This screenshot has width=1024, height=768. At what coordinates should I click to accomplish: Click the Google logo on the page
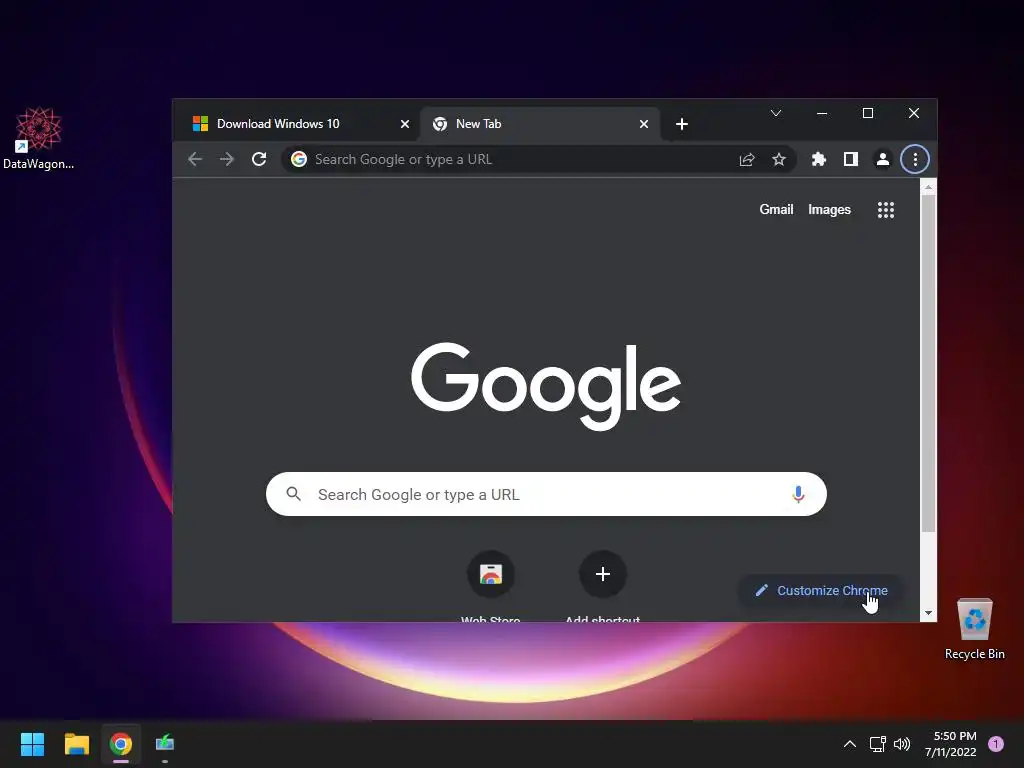[x=546, y=385]
